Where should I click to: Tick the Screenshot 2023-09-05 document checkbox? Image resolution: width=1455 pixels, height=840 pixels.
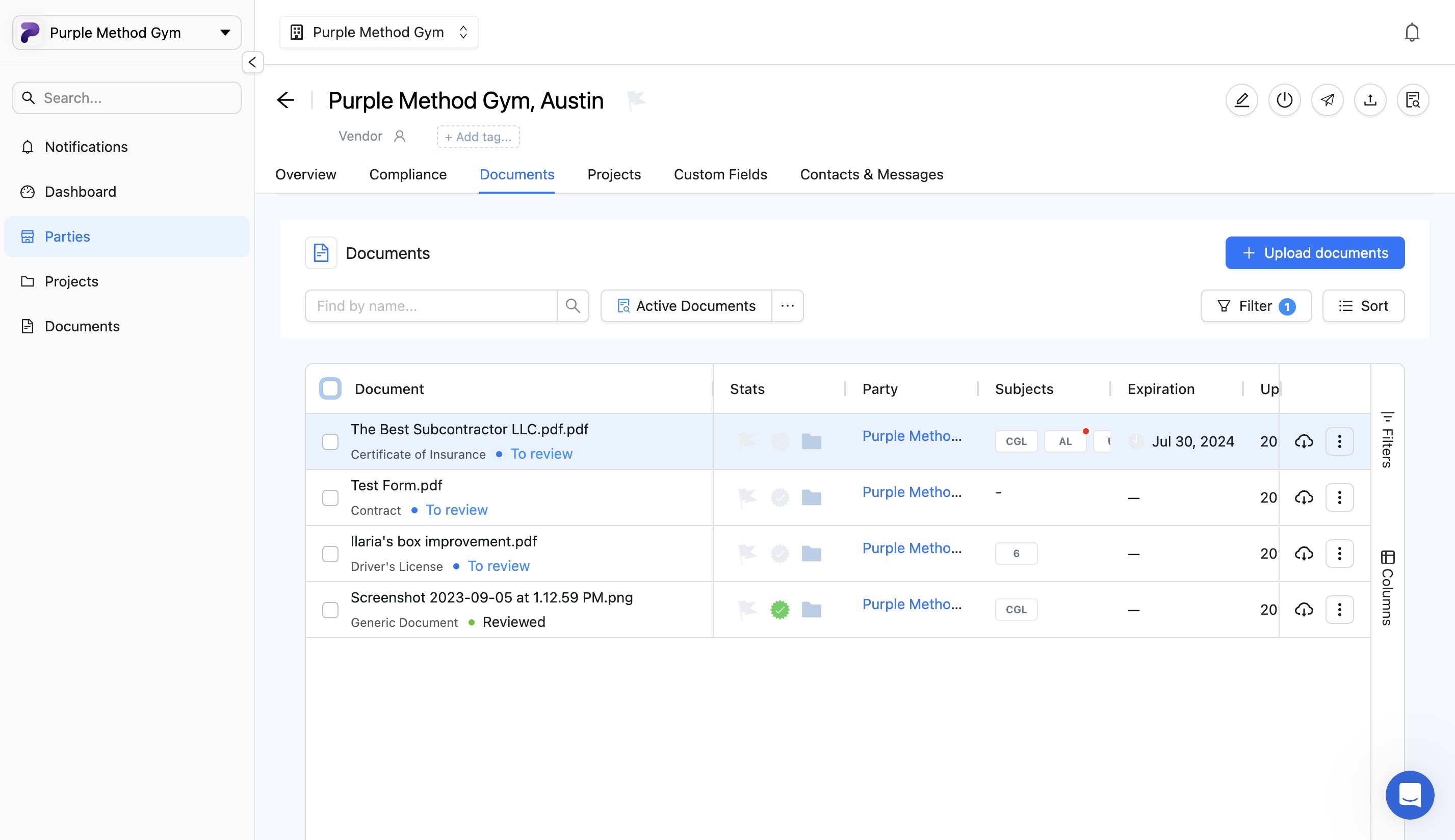[x=330, y=610]
